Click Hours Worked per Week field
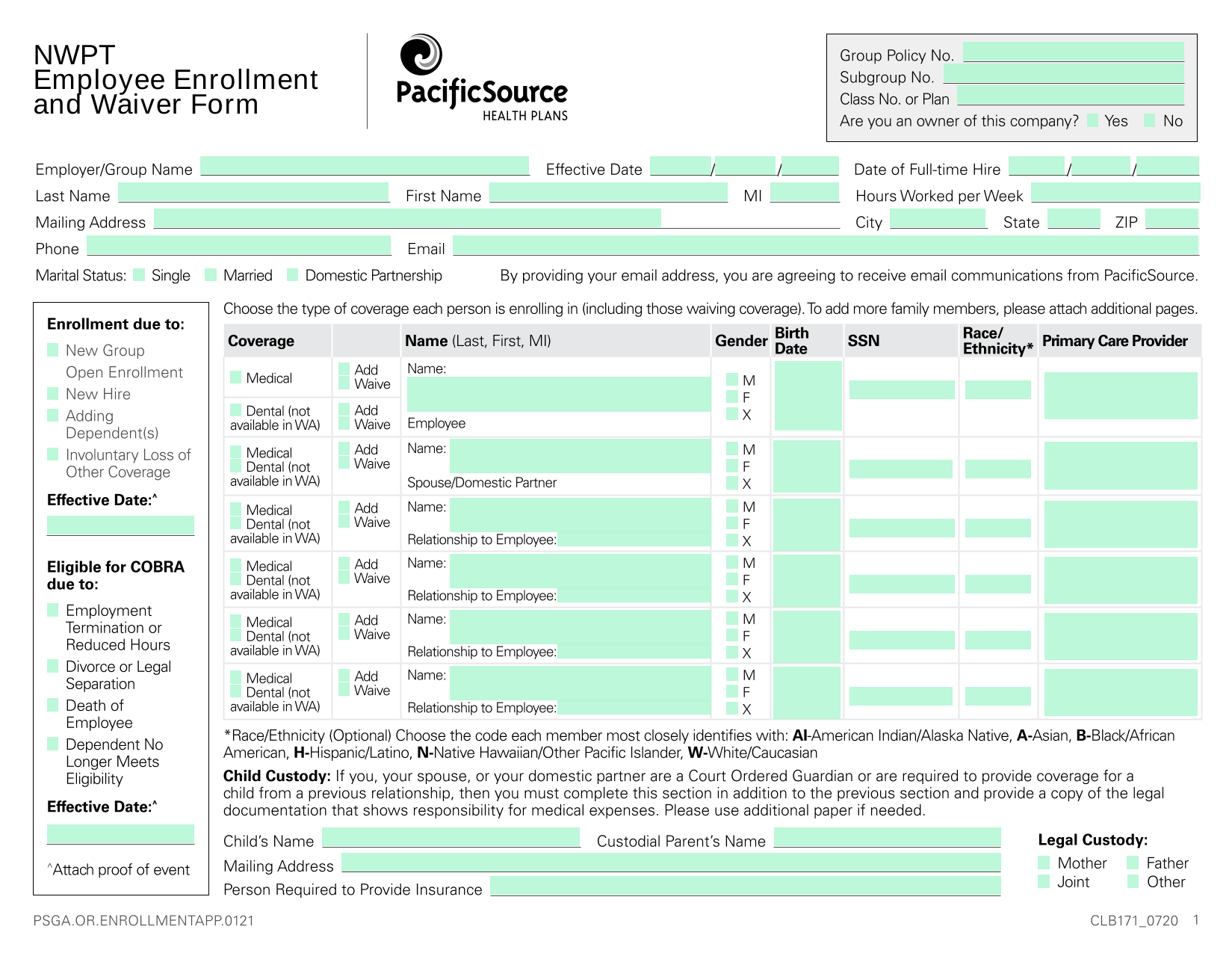The height and width of the screenshot is (953, 1232). coord(1115,193)
